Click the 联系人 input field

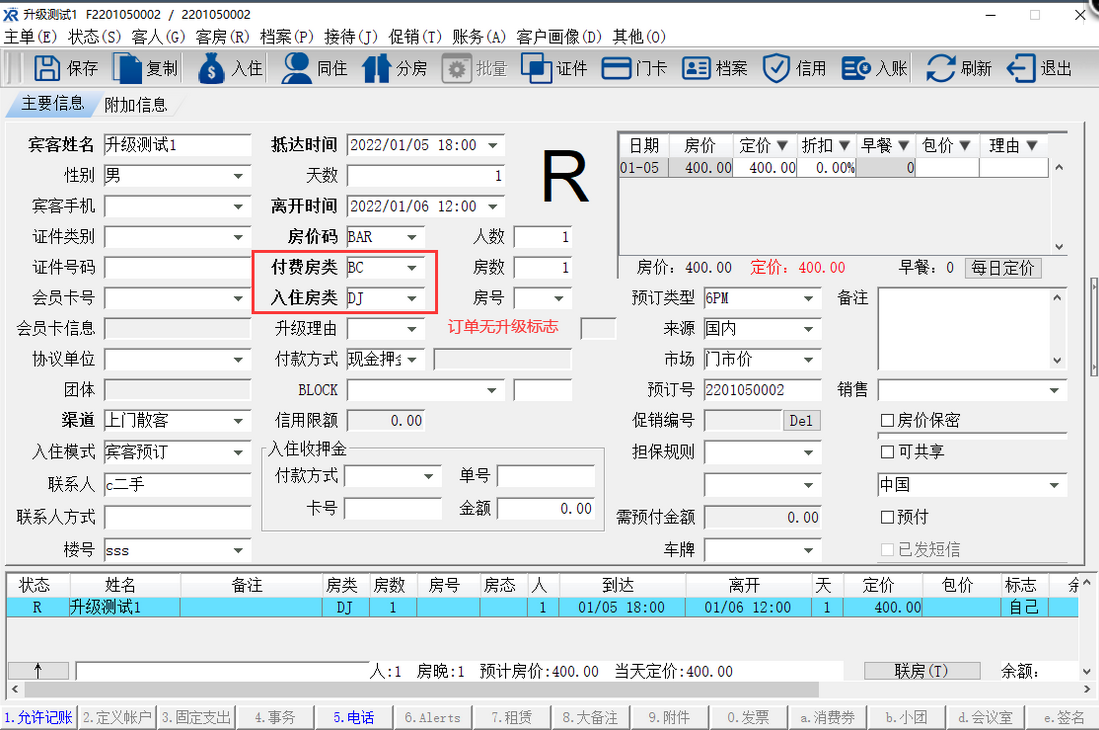pyautogui.click(x=177, y=484)
